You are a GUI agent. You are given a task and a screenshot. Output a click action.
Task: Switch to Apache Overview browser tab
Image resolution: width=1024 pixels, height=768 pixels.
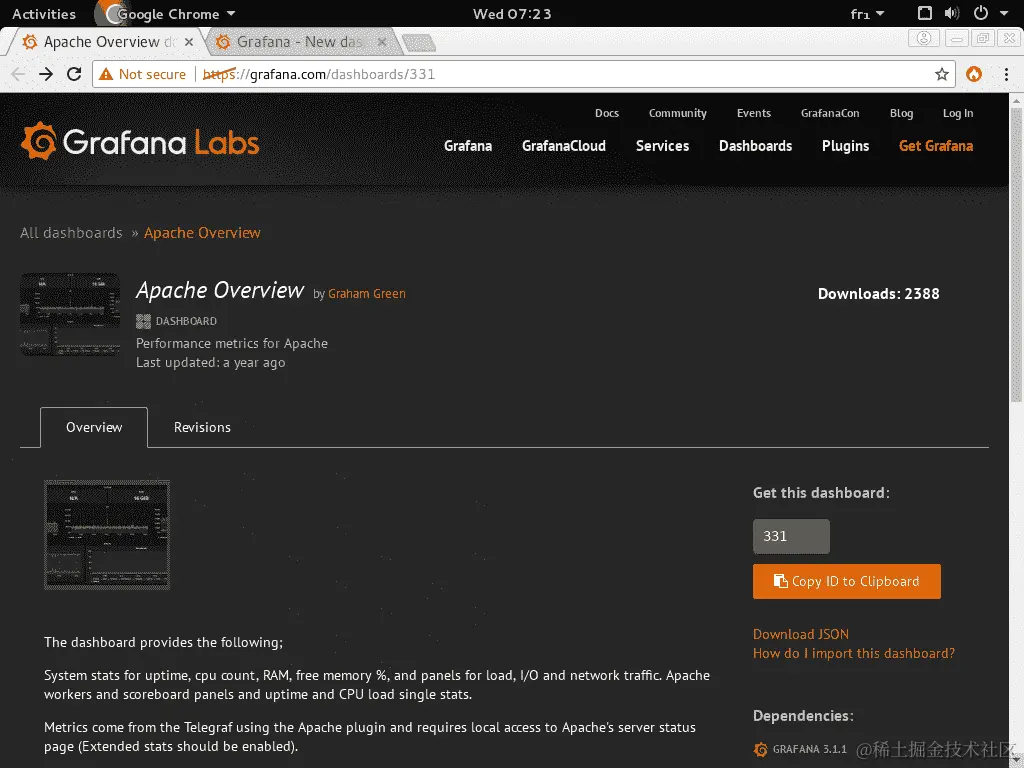point(104,42)
